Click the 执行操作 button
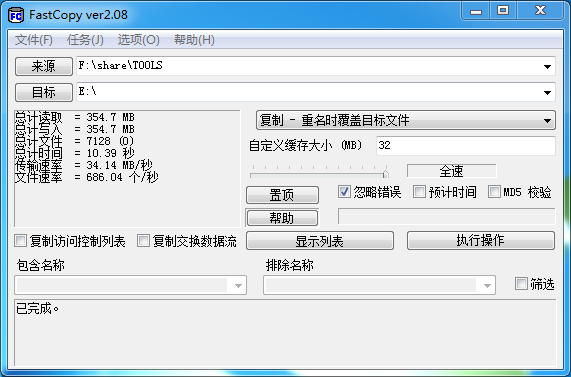This screenshot has height=377, width=571. [x=481, y=240]
